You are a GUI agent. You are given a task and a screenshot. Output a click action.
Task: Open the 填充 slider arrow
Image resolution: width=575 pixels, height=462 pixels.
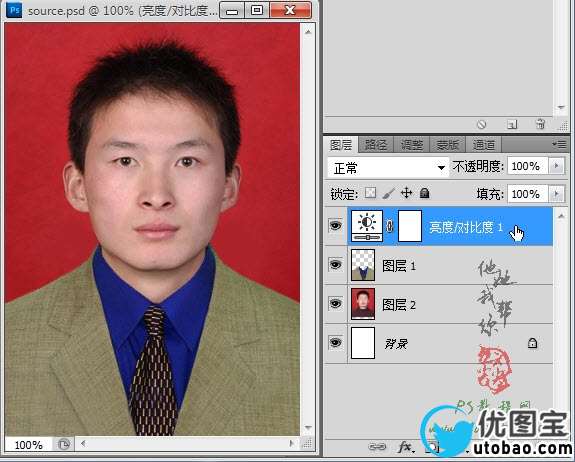pyautogui.click(x=556, y=193)
